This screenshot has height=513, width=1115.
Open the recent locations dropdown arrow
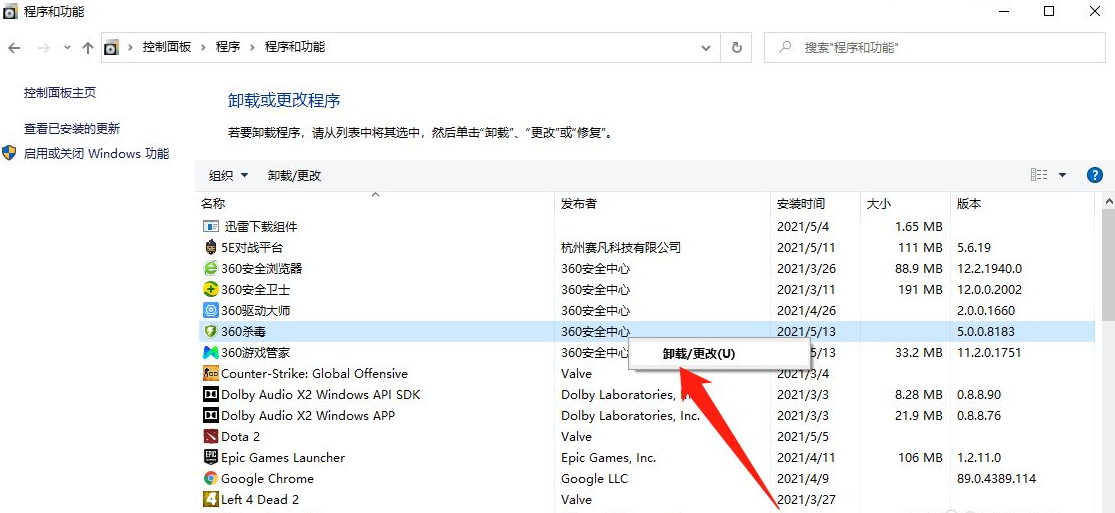point(68,48)
